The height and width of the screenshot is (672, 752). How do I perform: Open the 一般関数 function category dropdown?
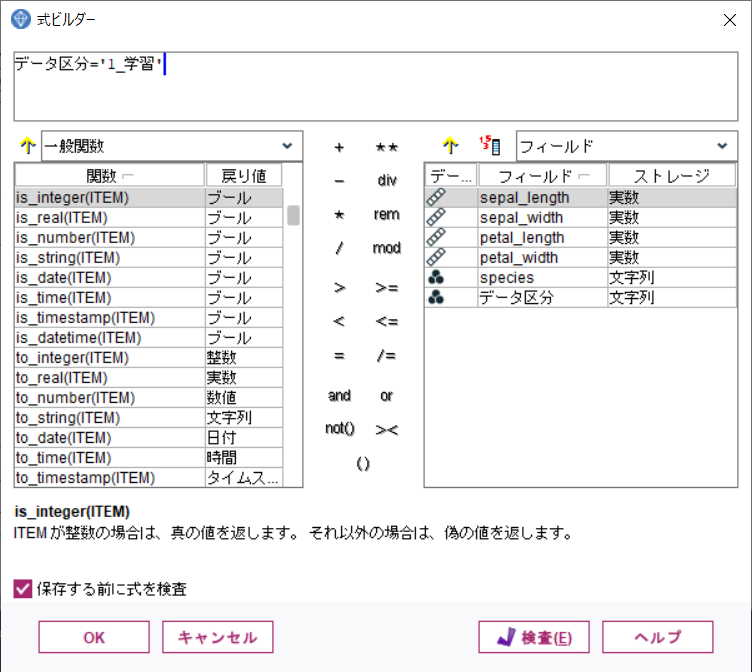point(172,146)
